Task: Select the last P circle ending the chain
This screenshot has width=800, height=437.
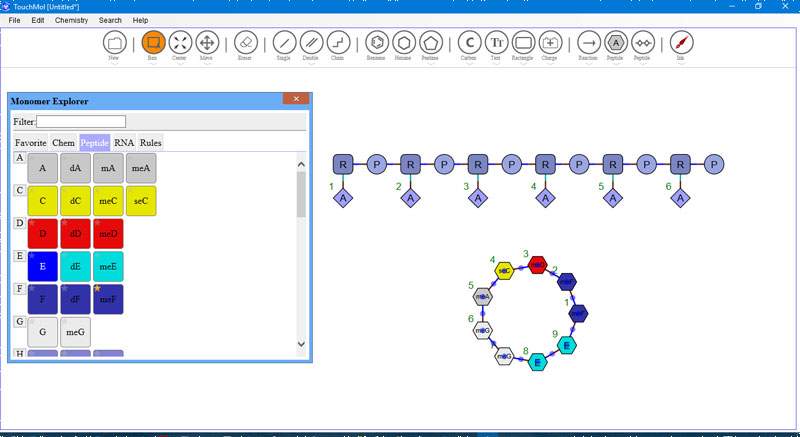Action: [x=714, y=165]
